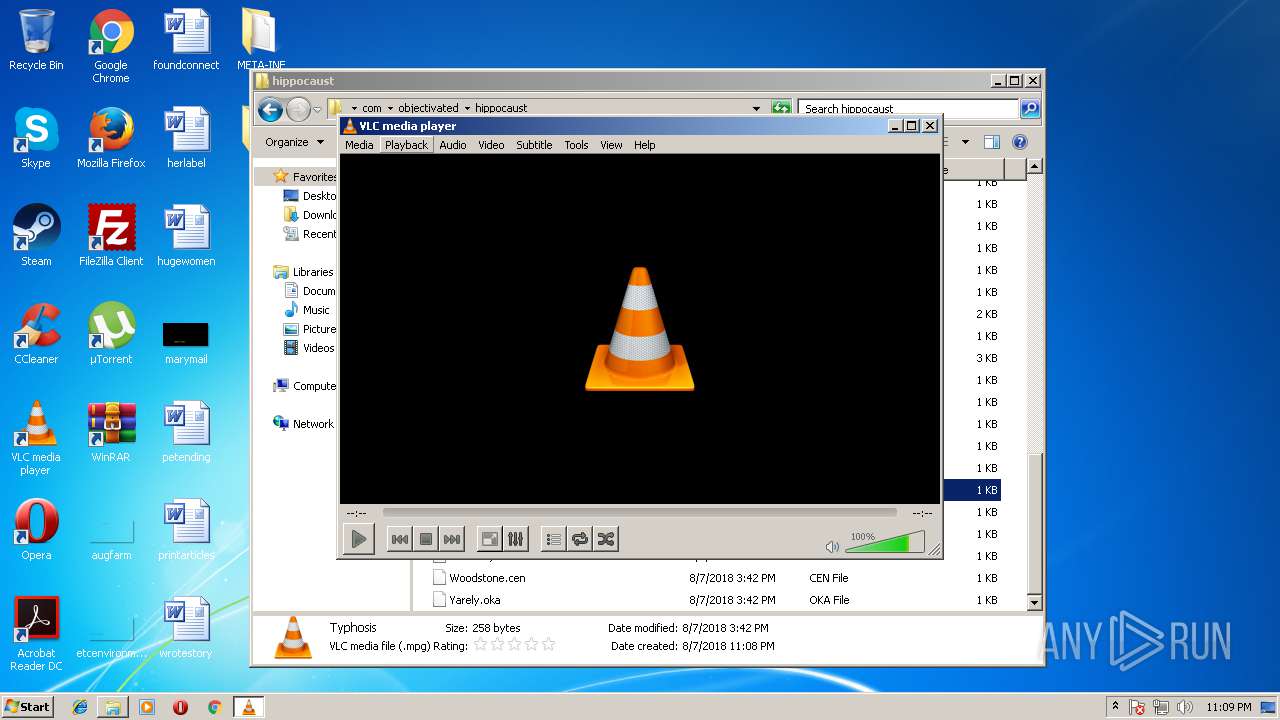Open Recycle Bin desktop icon

click(x=36, y=40)
